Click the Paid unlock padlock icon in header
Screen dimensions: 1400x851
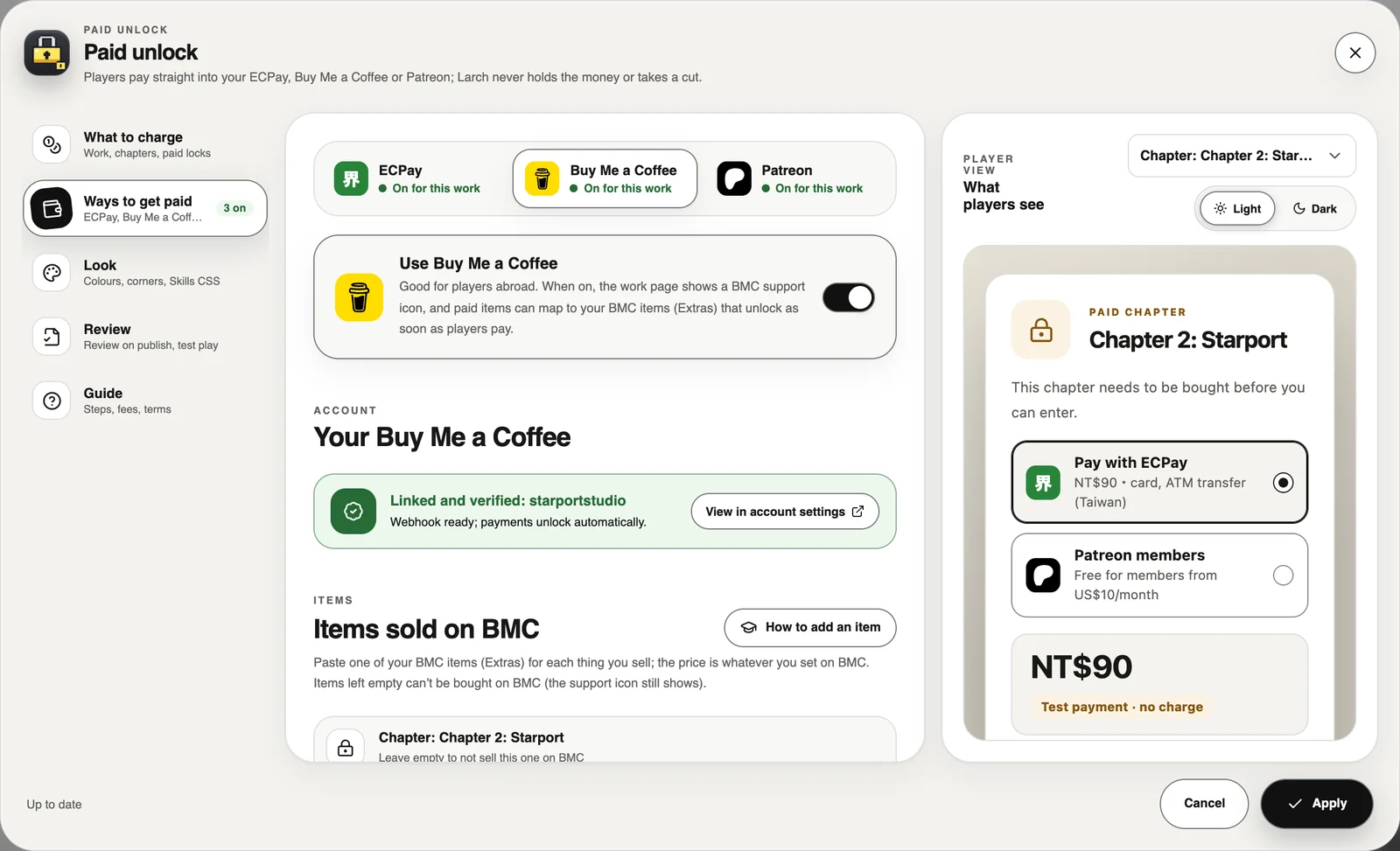tap(46, 53)
